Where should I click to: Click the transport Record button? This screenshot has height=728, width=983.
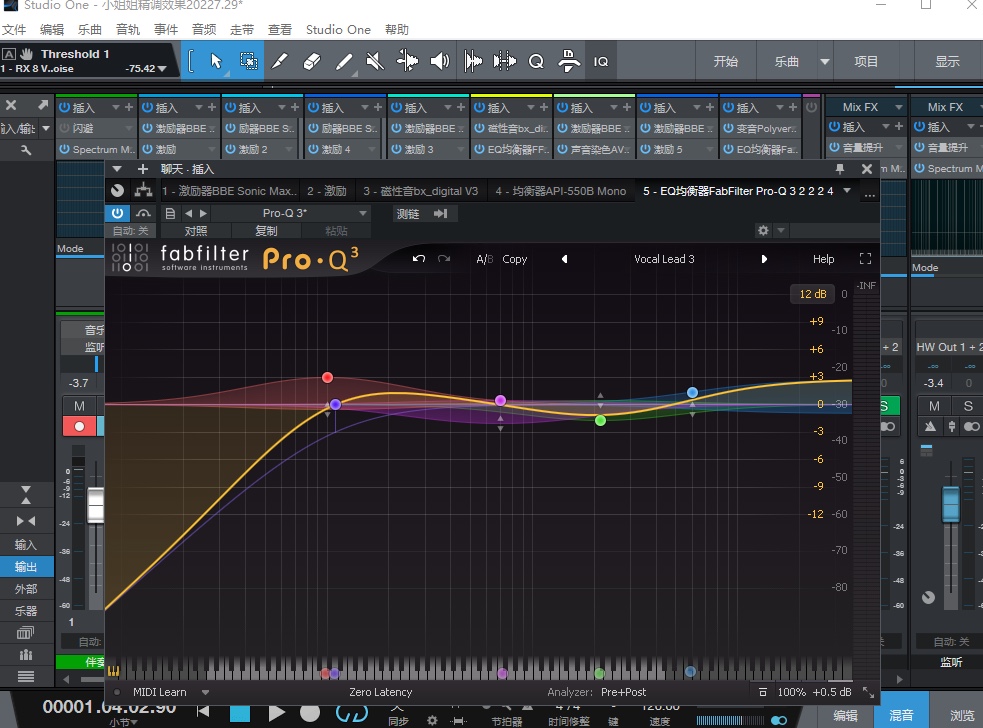pos(310,713)
